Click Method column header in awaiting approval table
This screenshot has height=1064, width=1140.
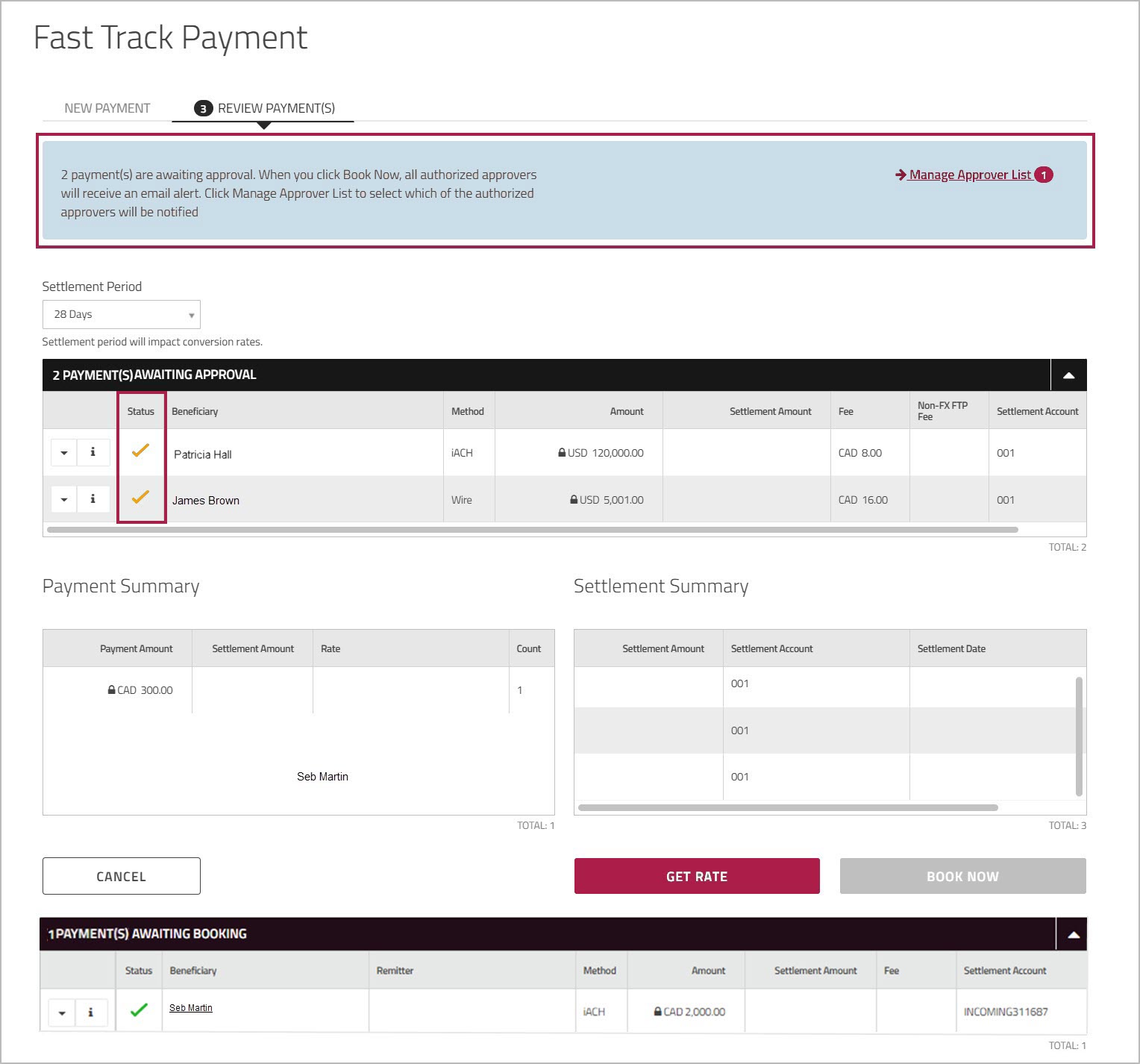pyautogui.click(x=468, y=411)
